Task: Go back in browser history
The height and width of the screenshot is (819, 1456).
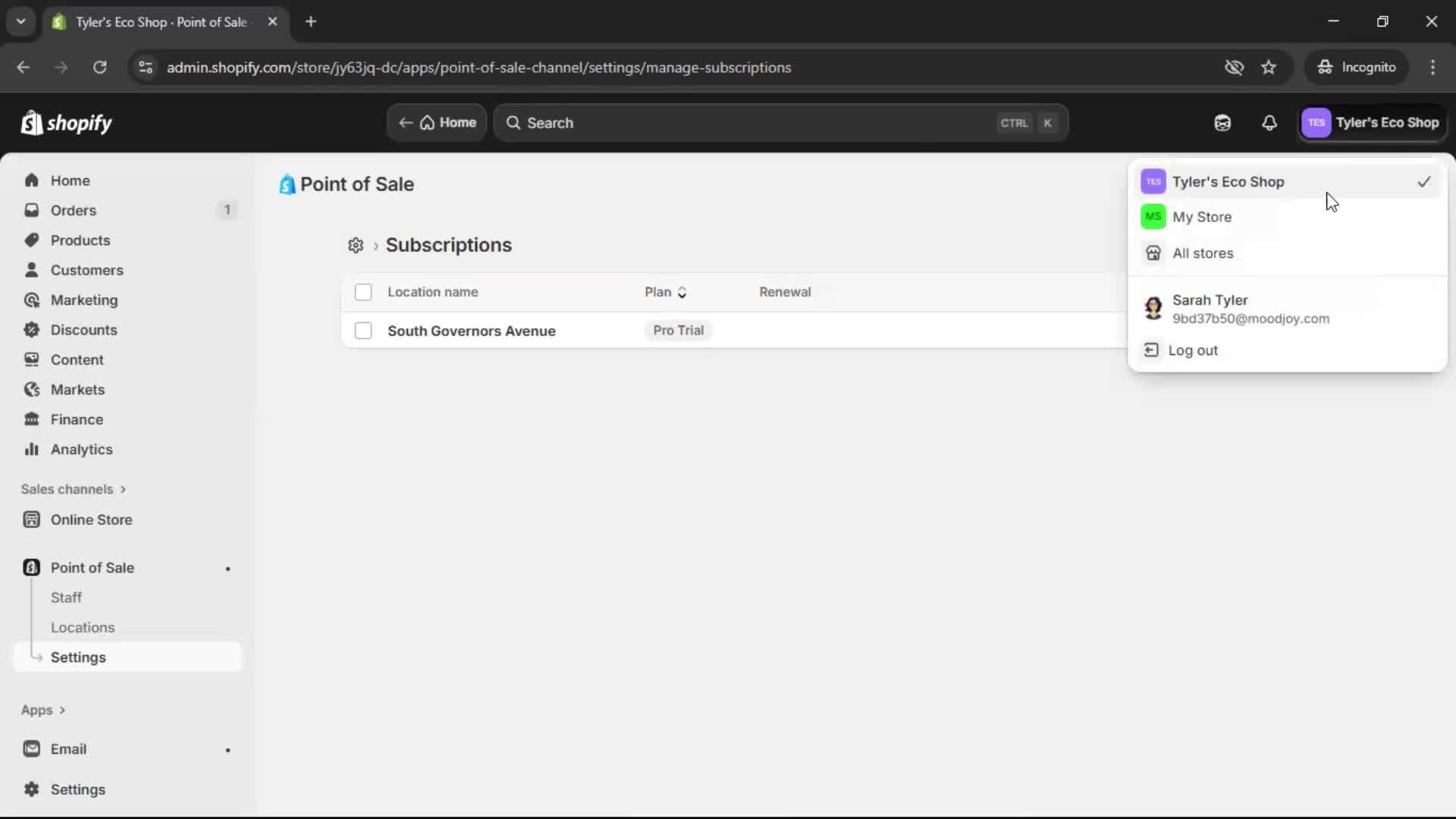Action: pyautogui.click(x=23, y=67)
